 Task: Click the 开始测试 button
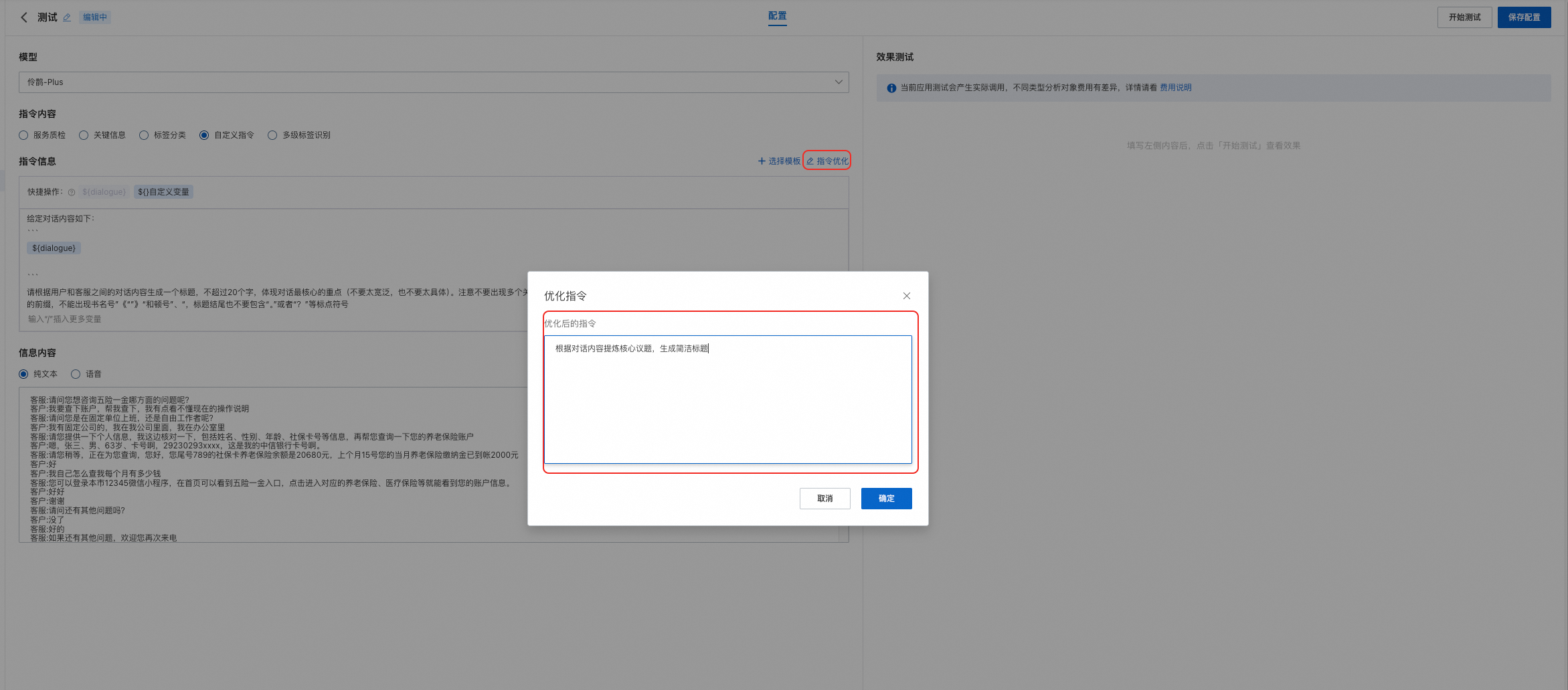(1465, 17)
